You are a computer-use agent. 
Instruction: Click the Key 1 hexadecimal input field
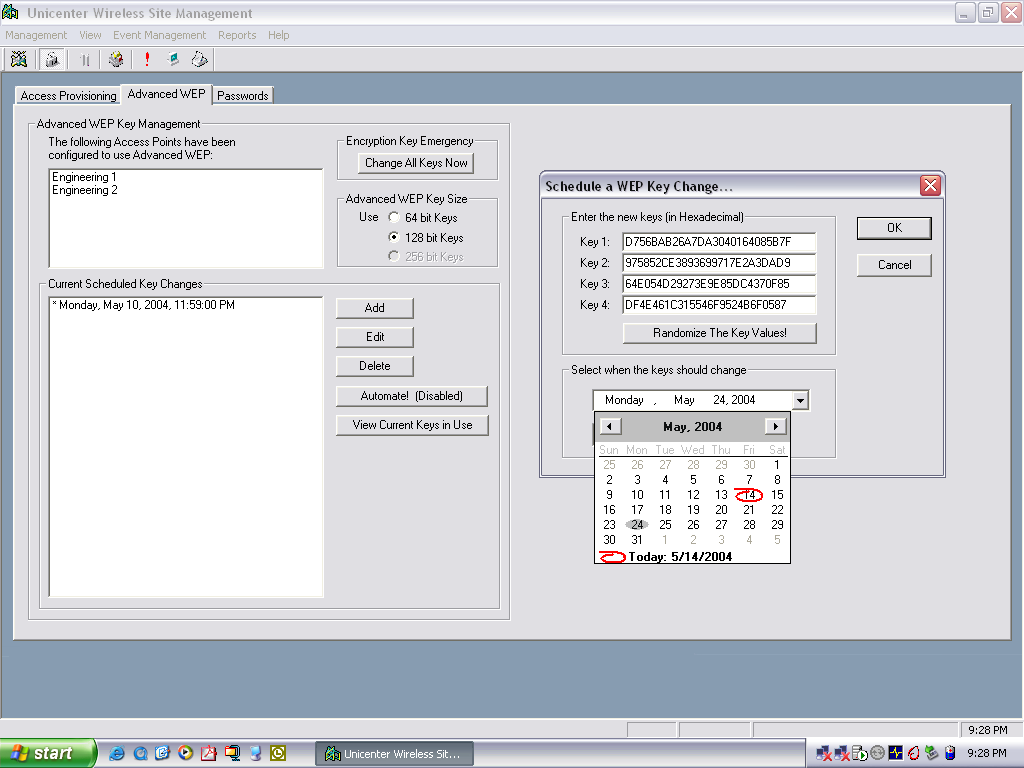pos(719,242)
